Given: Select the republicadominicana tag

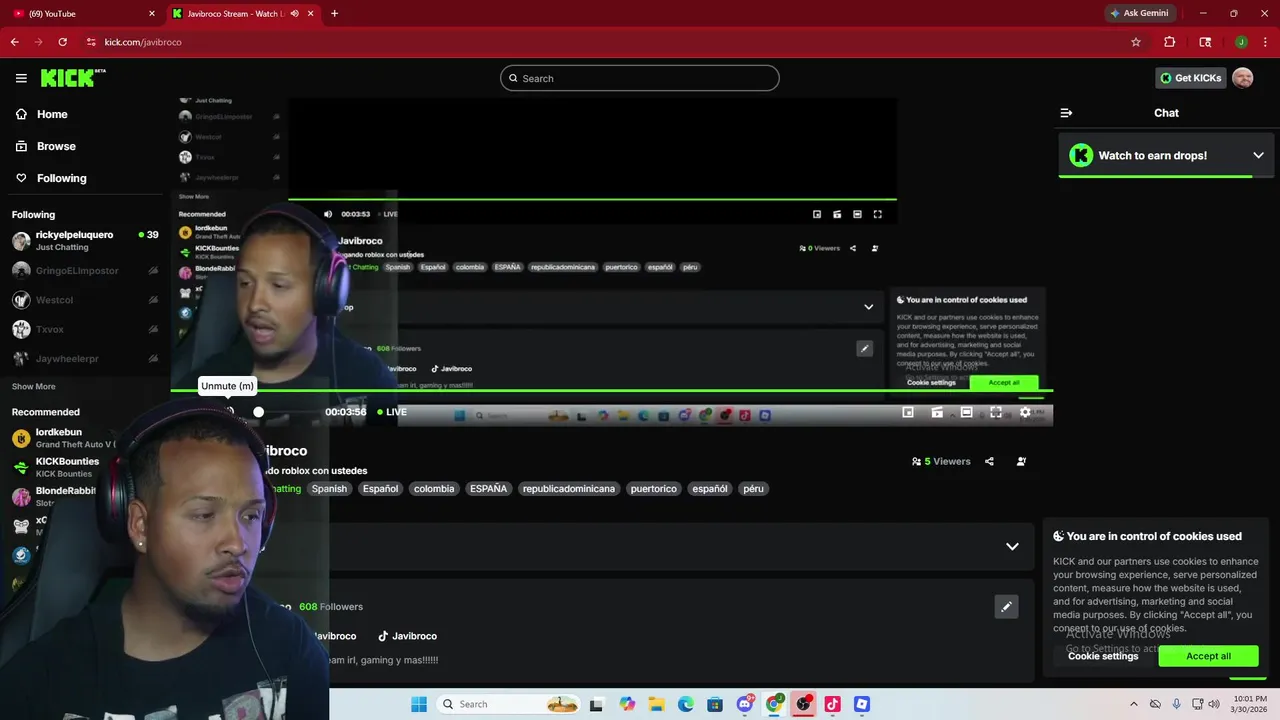Looking at the screenshot, I should [569, 489].
